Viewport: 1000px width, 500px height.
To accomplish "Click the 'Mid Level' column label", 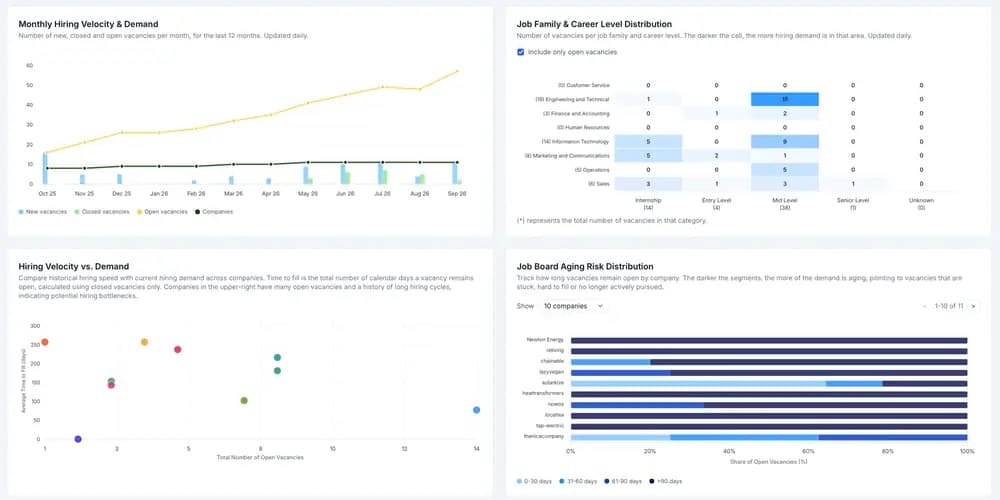I will point(784,203).
